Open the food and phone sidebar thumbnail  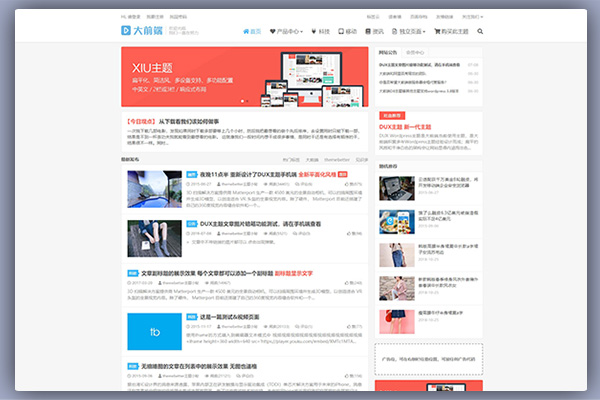coord(397,222)
